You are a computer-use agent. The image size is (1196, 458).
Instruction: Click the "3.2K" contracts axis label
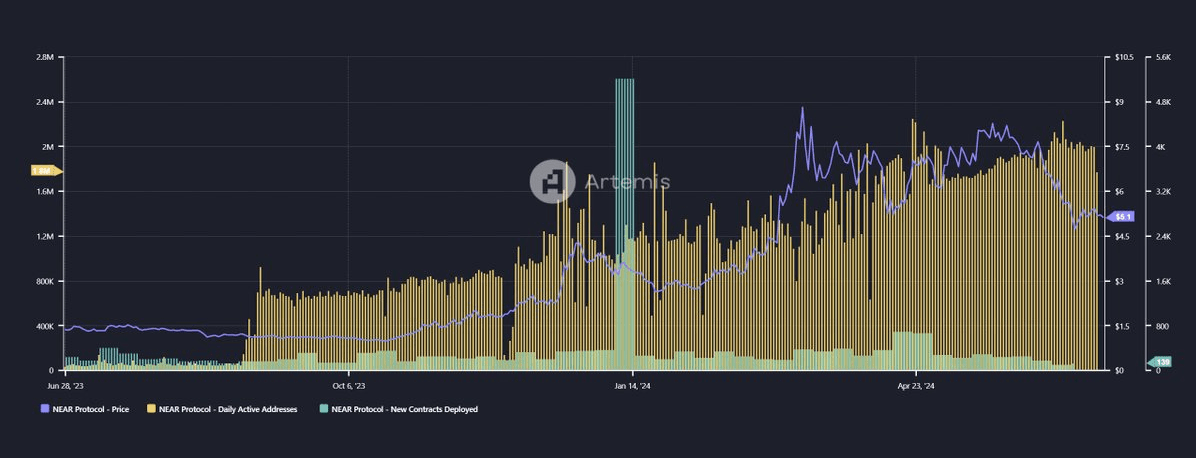(1164, 192)
